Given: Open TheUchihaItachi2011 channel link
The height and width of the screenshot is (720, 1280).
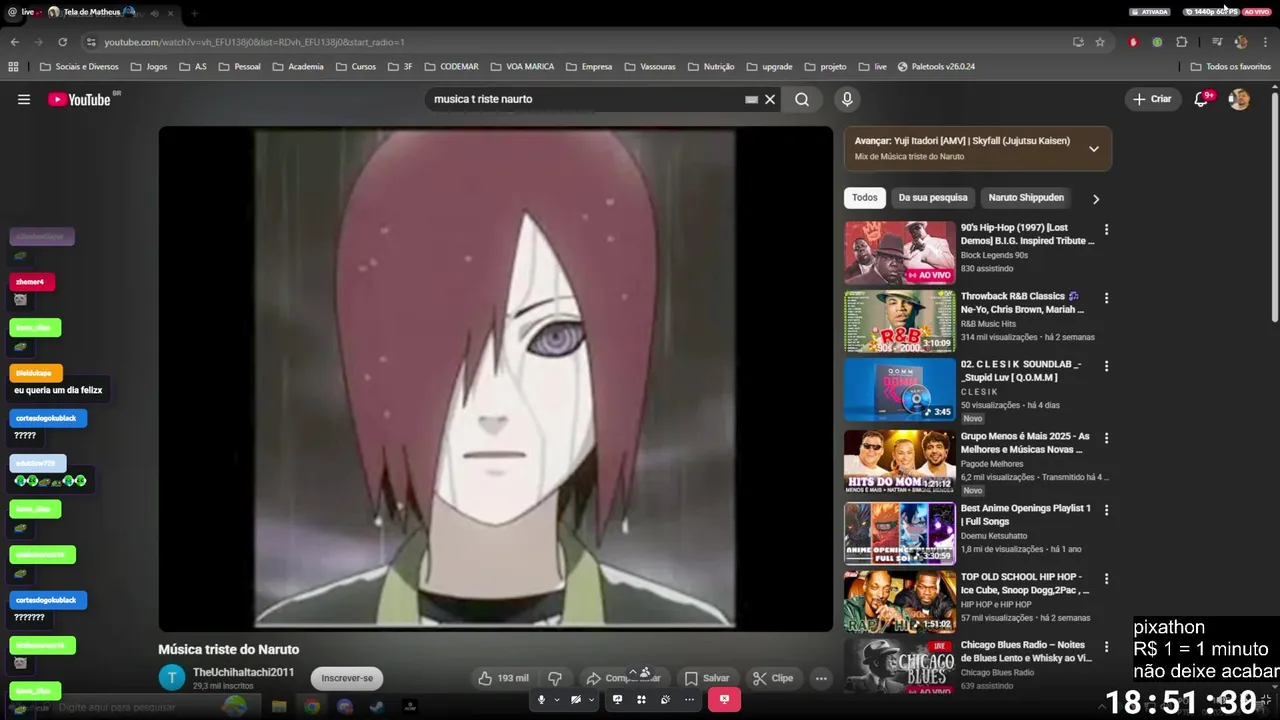Looking at the screenshot, I should 243,672.
